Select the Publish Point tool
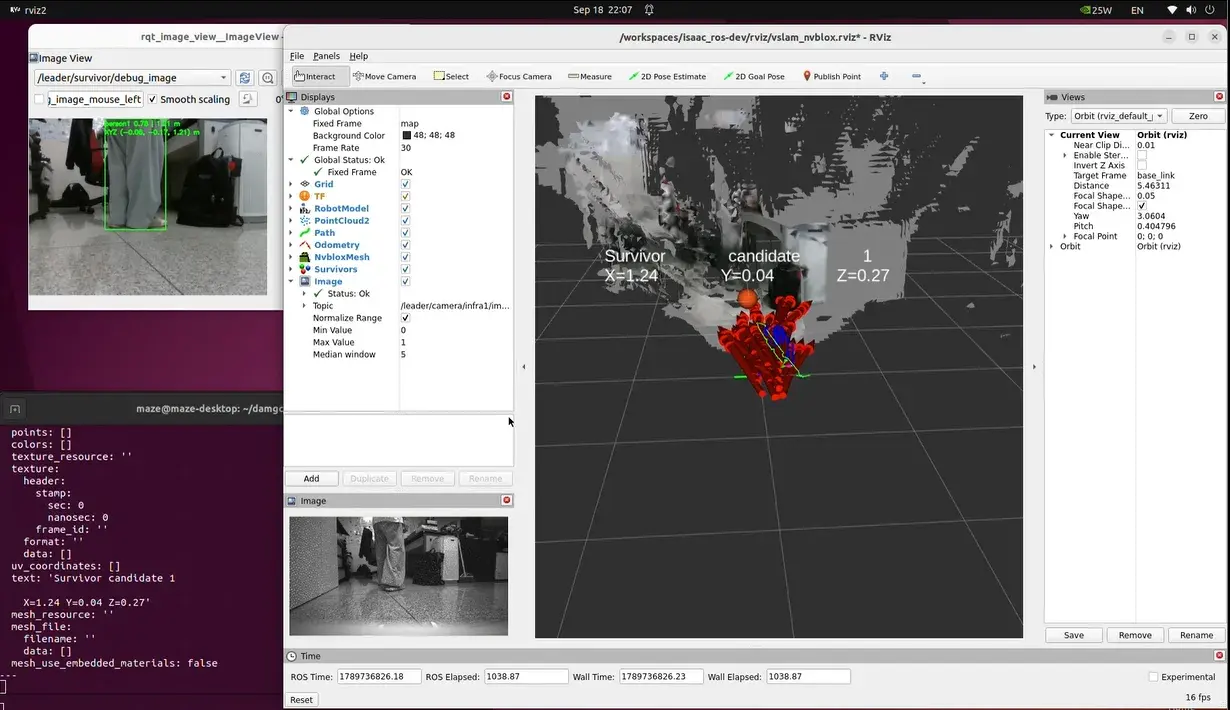The height and width of the screenshot is (710, 1230). pyautogui.click(x=832, y=76)
